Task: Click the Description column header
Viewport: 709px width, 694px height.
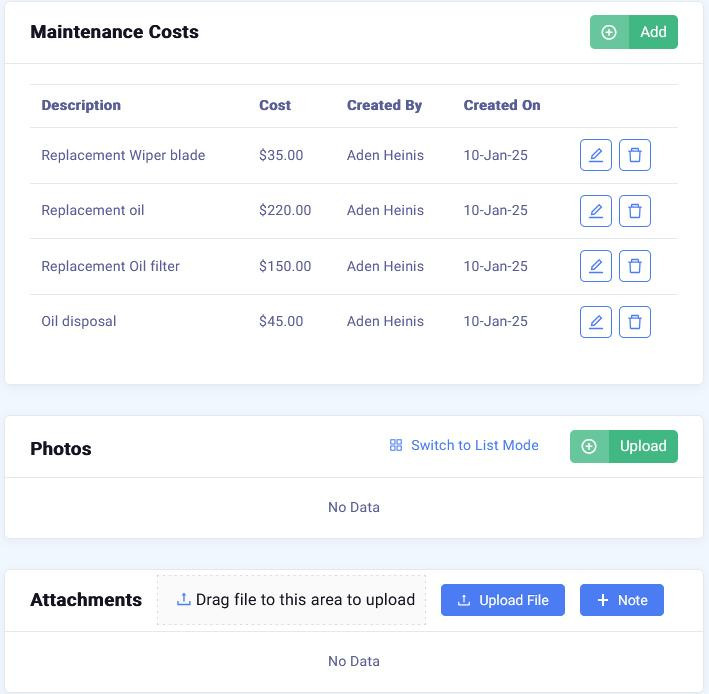Action: [81, 105]
